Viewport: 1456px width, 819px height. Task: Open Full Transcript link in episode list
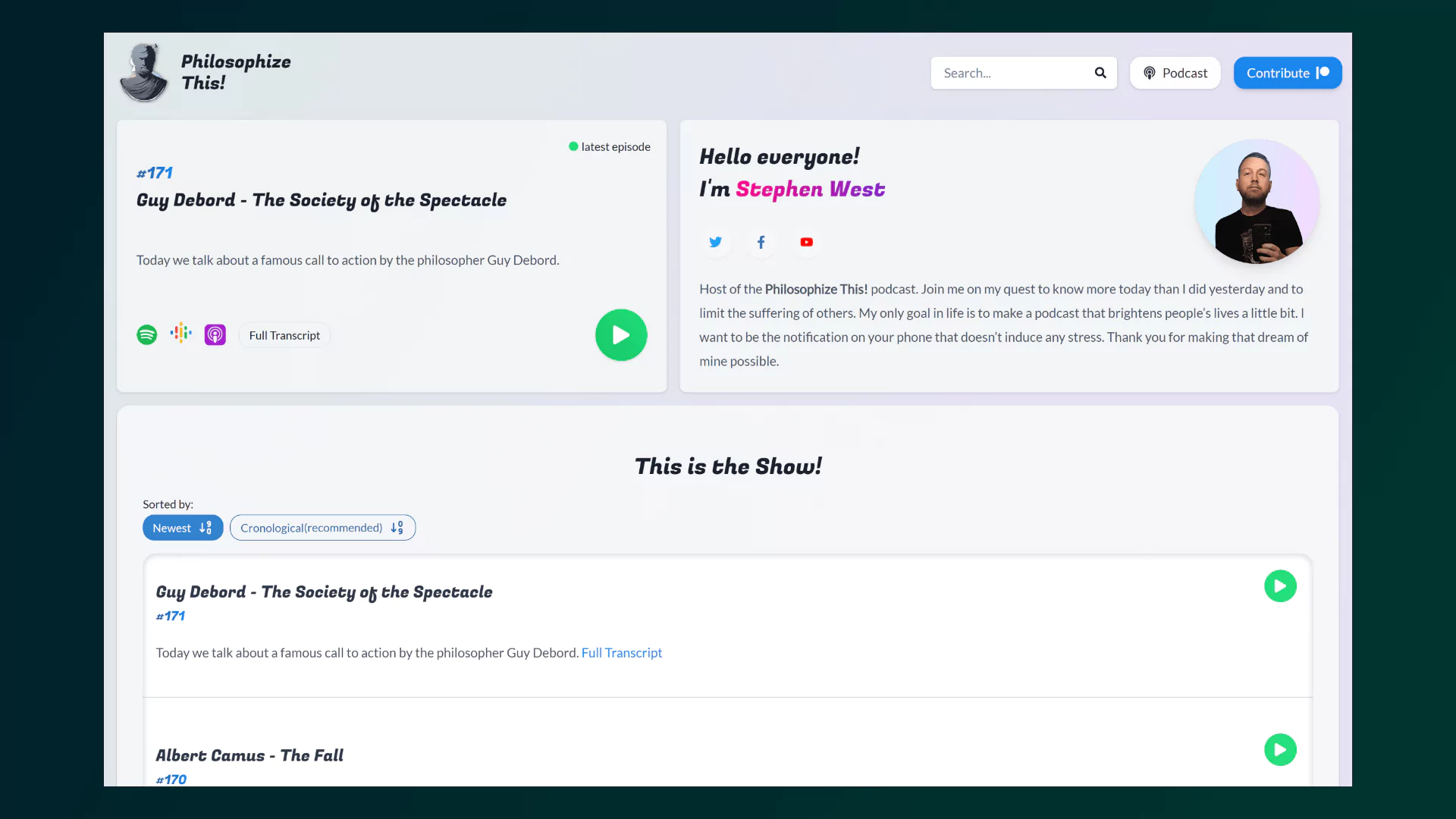tap(621, 653)
